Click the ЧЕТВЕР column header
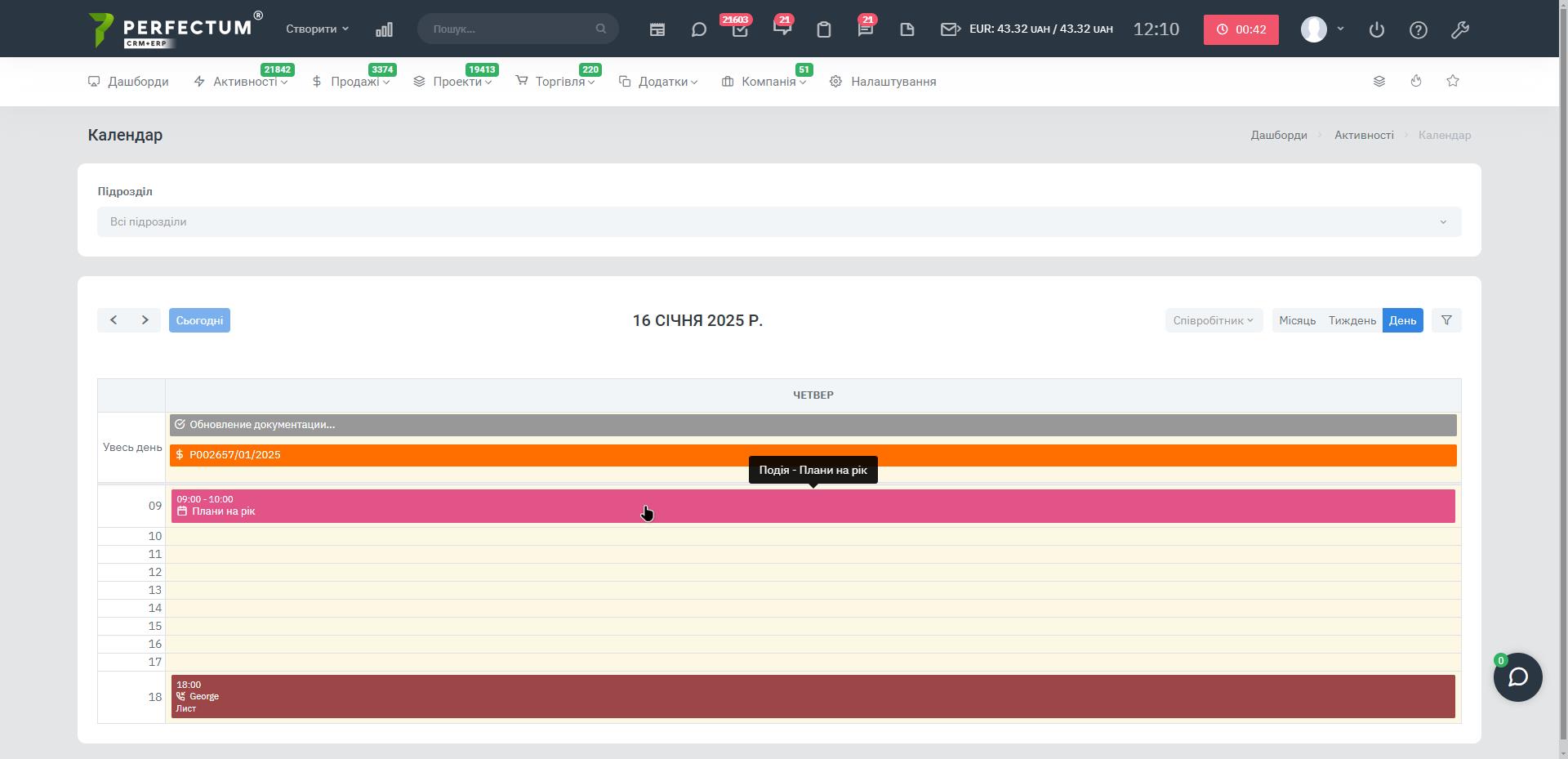 pyautogui.click(x=813, y=395)
